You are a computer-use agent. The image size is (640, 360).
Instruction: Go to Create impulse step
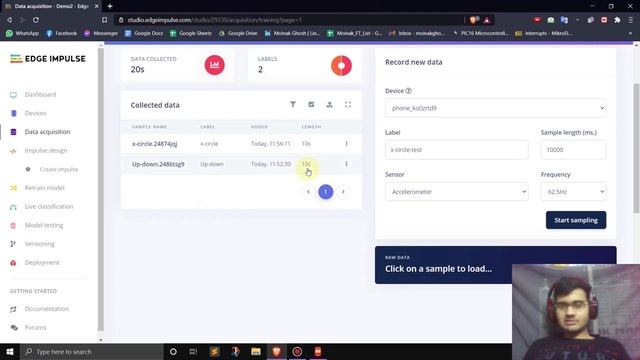pyautogui.click(x=52, y=169)
